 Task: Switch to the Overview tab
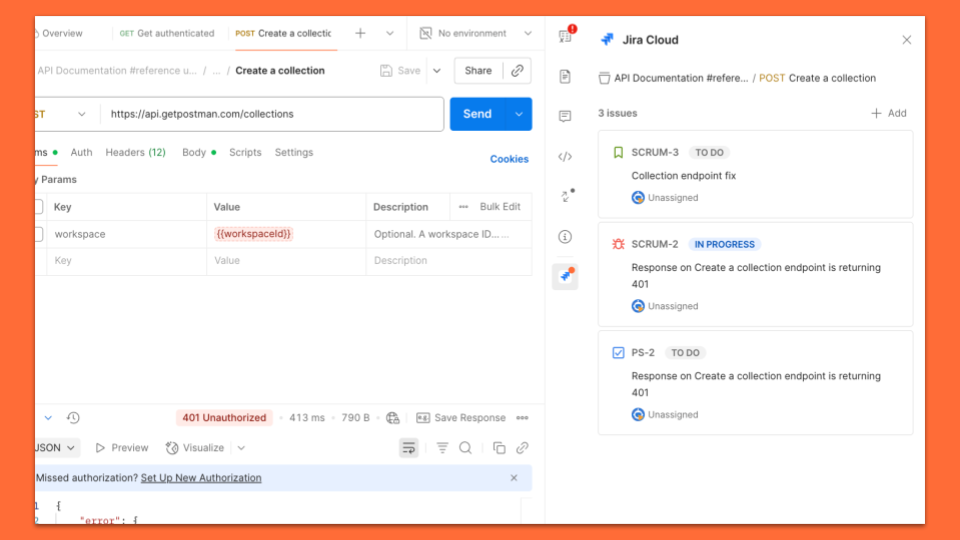(59, 33)
